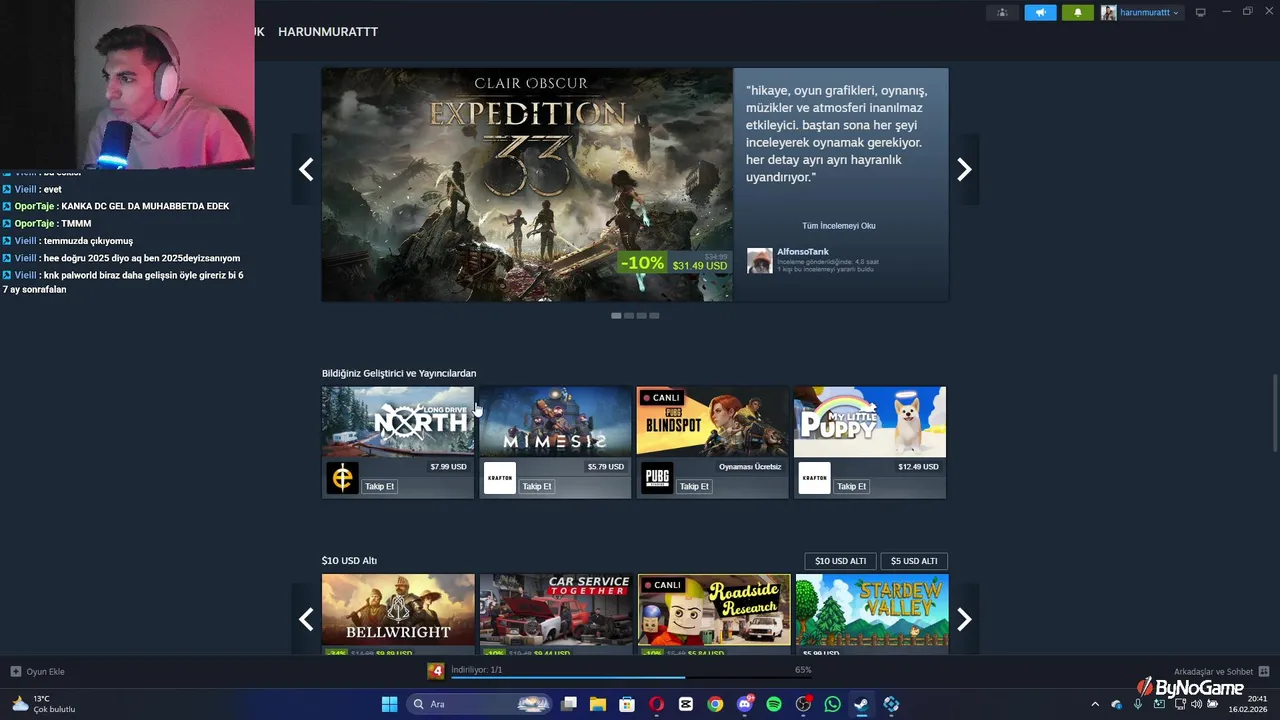The image size is (1280, 720).
Task: Open the Steam taskbar icon
Action: 861,704
